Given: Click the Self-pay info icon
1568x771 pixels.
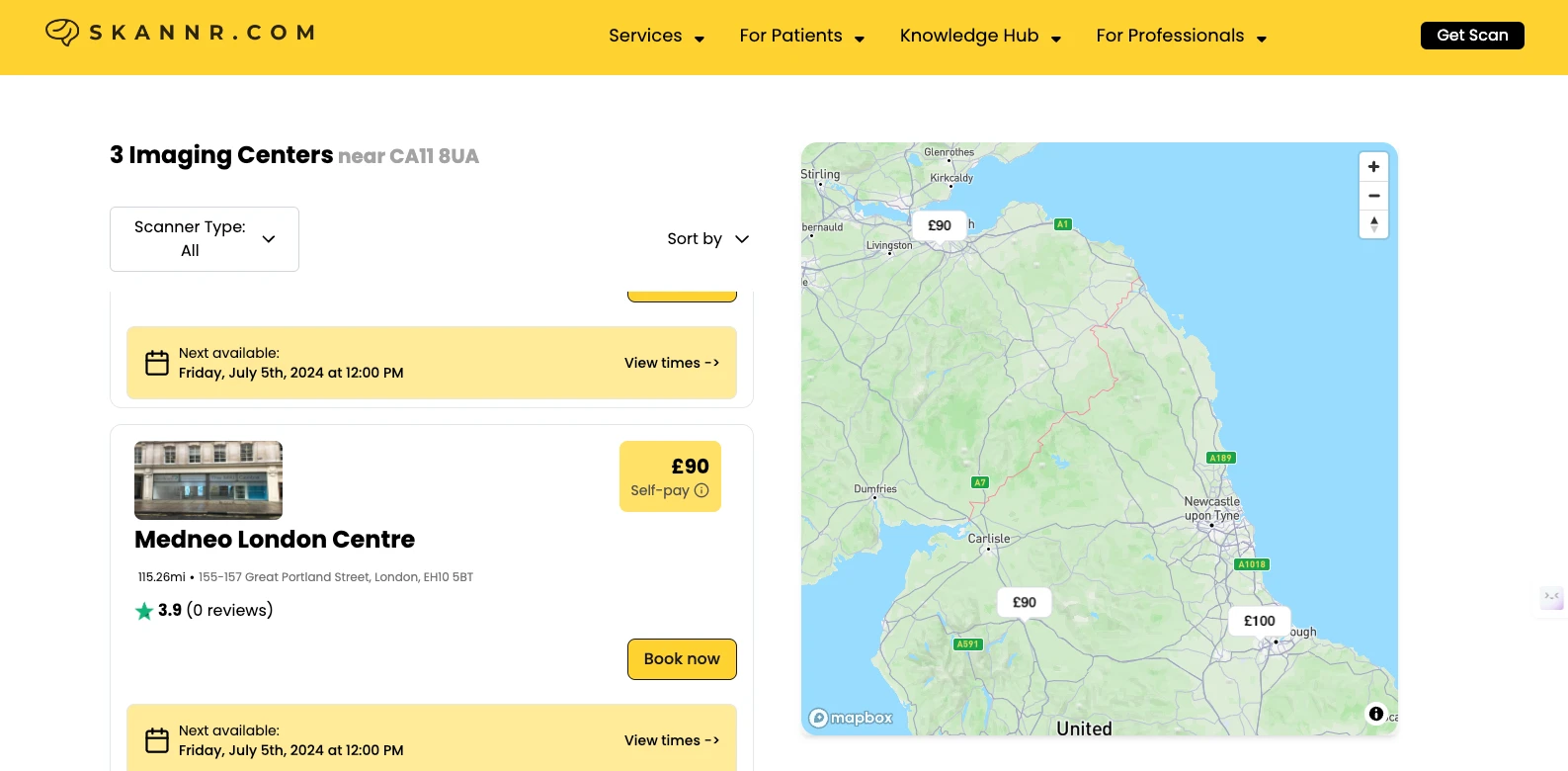Looking at the screenshot, I should (x=701, y=490).
